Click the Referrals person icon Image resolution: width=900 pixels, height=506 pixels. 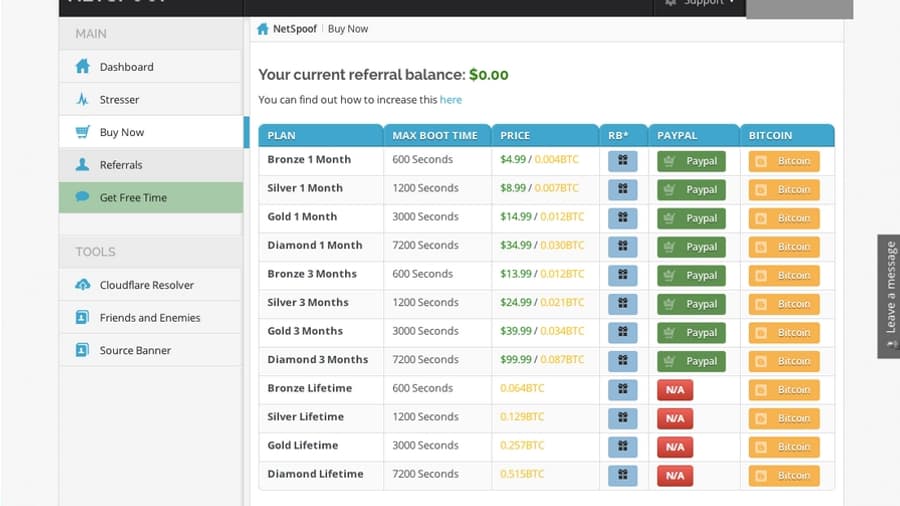[x=83, y=165]
